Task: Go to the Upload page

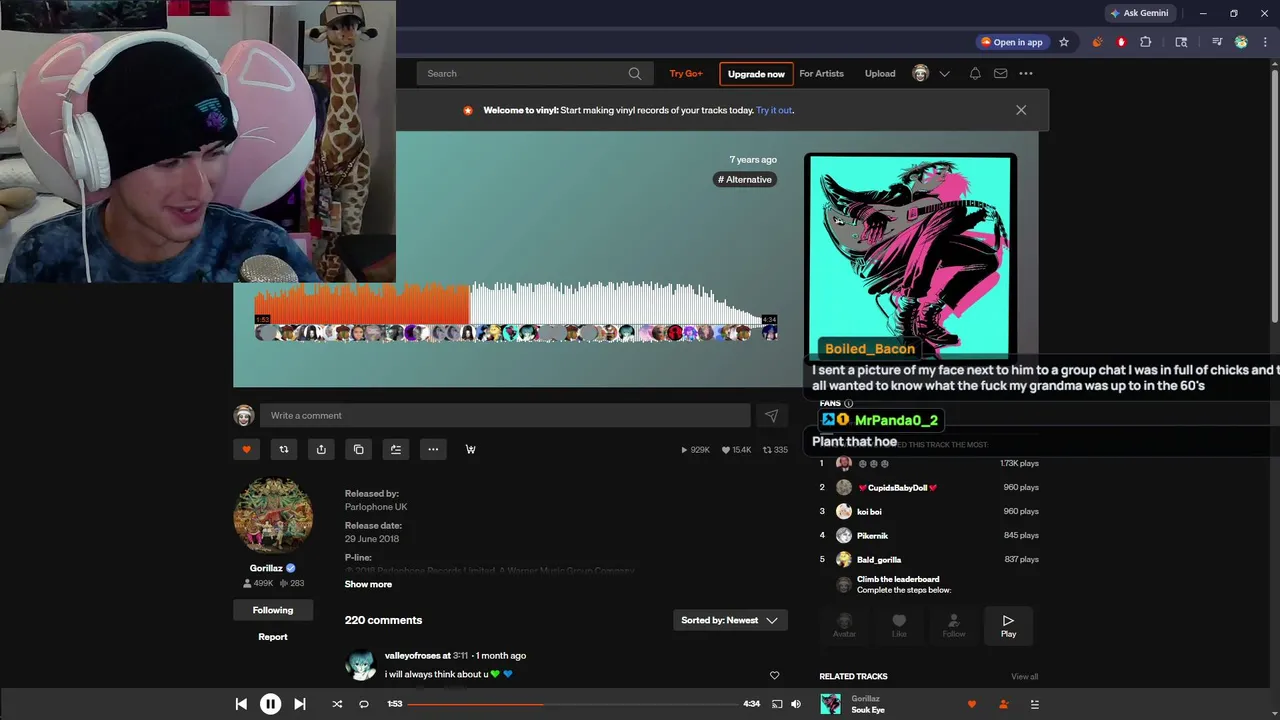Action: (x=880, y=73)
